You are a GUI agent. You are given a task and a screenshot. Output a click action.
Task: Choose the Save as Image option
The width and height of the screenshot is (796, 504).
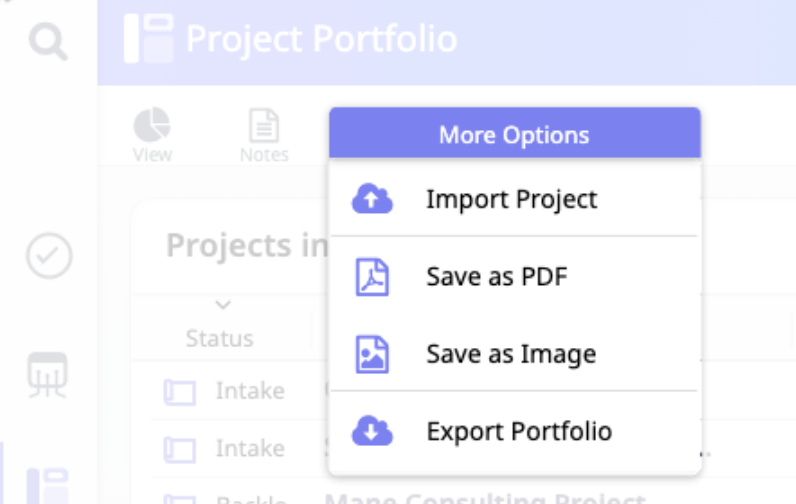pyautogui.click(x=510, y=354)
